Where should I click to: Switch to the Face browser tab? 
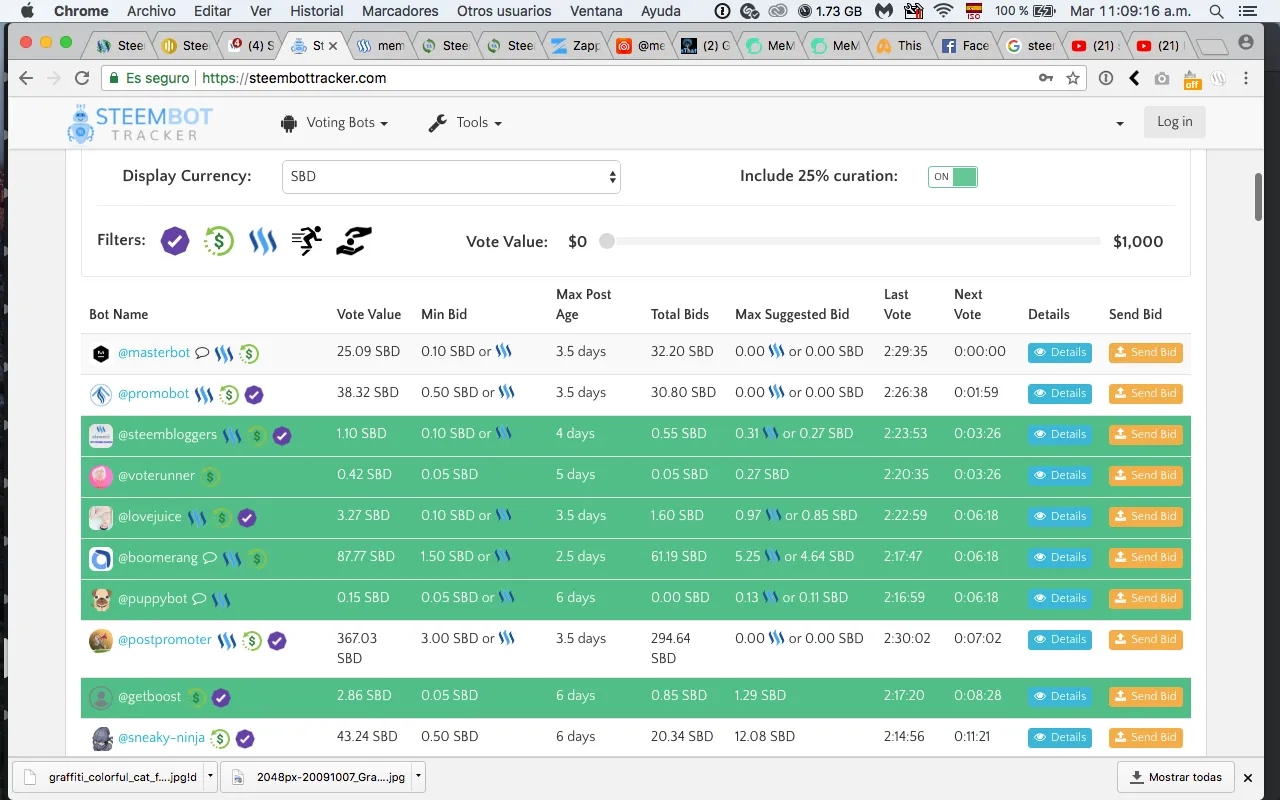click(x=966, y=46)
